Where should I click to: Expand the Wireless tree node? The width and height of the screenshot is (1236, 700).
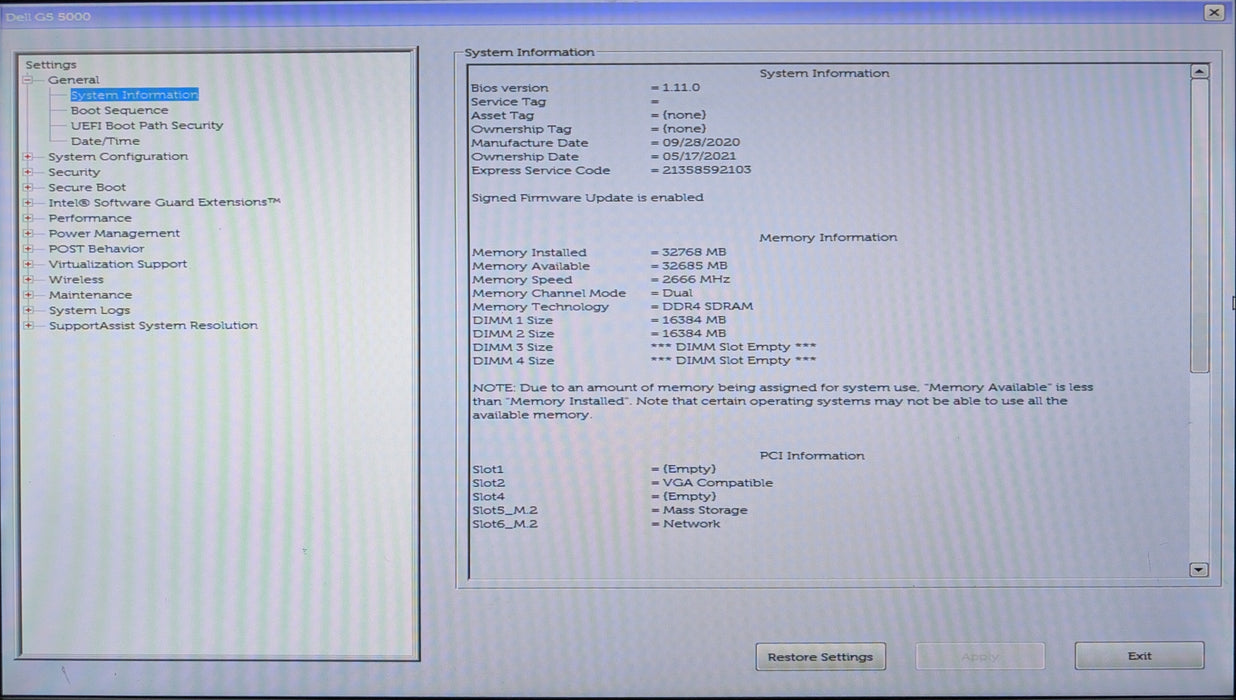[x=28, y=280]
